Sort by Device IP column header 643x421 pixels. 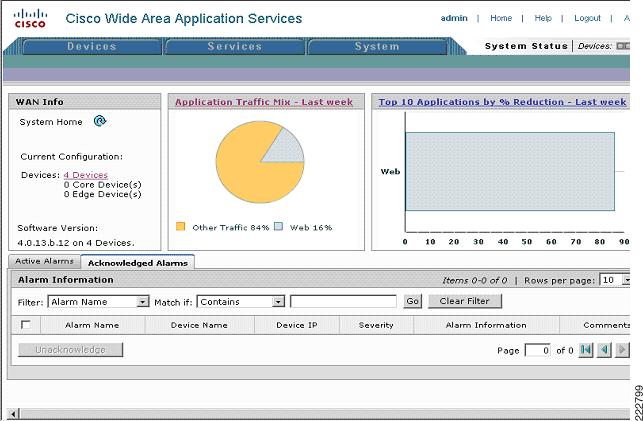coord(296,325)
